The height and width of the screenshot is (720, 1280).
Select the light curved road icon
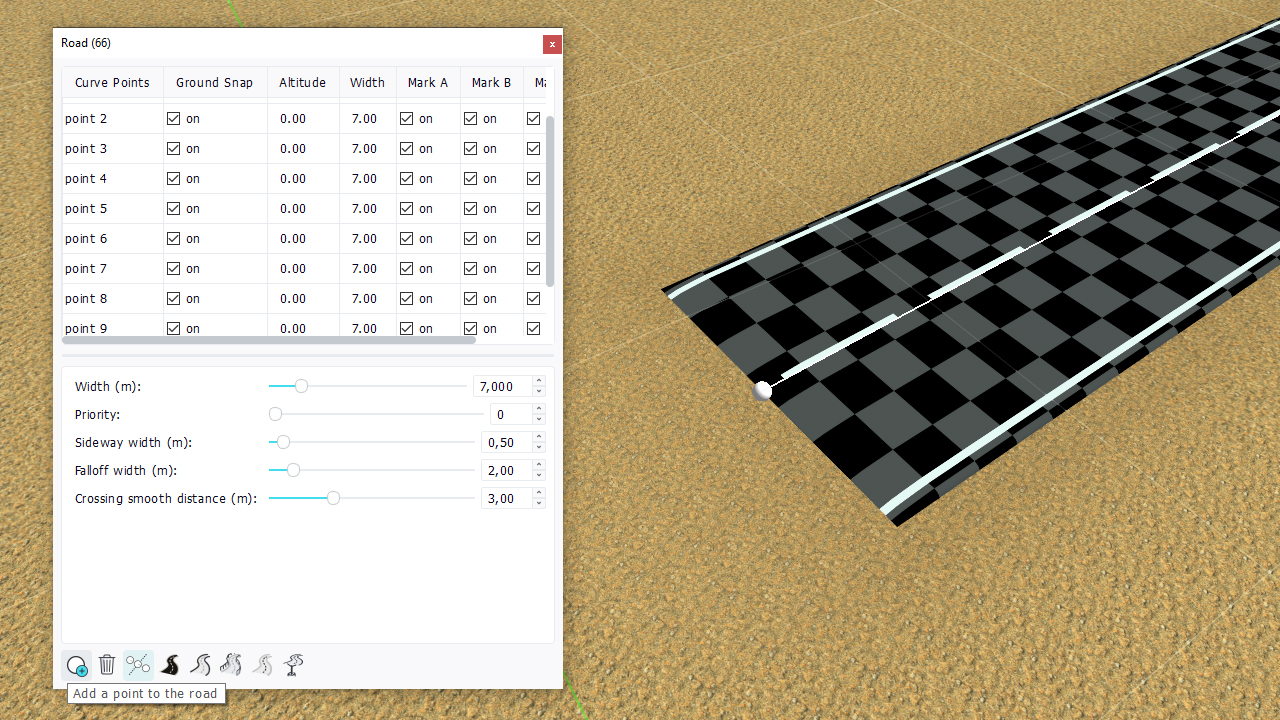(200, 665)
